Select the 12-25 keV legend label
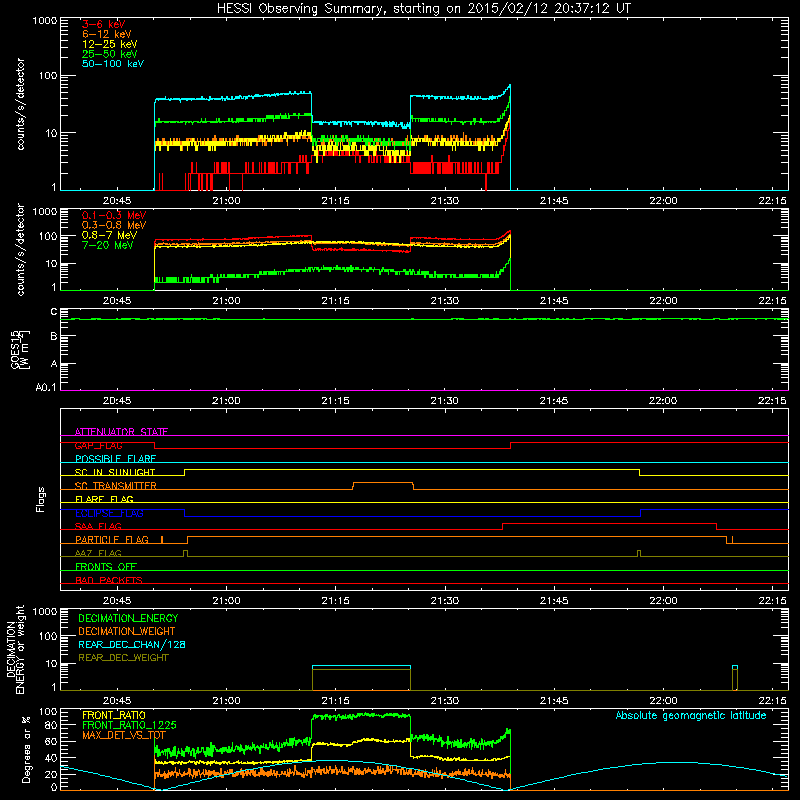The width and height of the screenshot is (800, 800). (110, 44)
